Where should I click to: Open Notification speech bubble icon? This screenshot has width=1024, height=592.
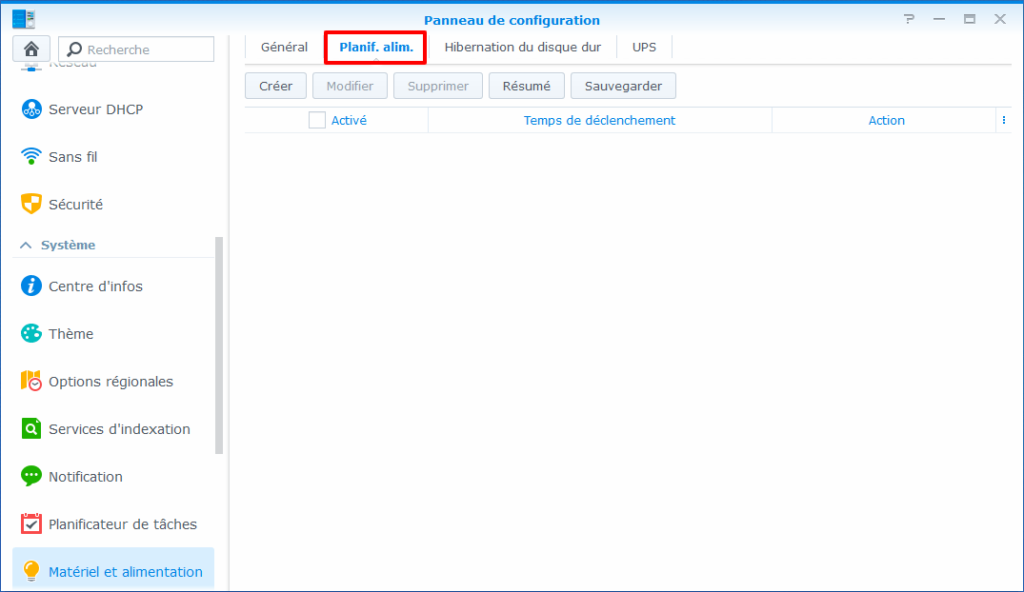coord(32,477)
